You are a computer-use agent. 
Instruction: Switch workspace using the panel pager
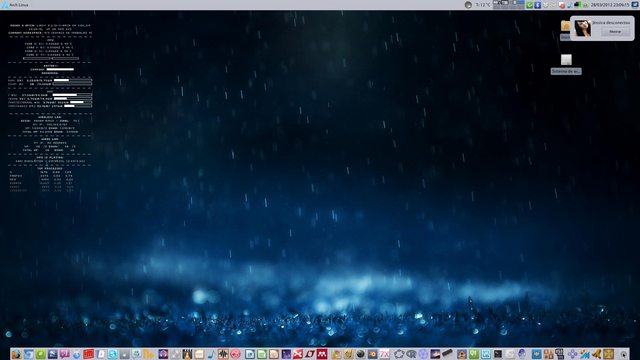(509, 4)
